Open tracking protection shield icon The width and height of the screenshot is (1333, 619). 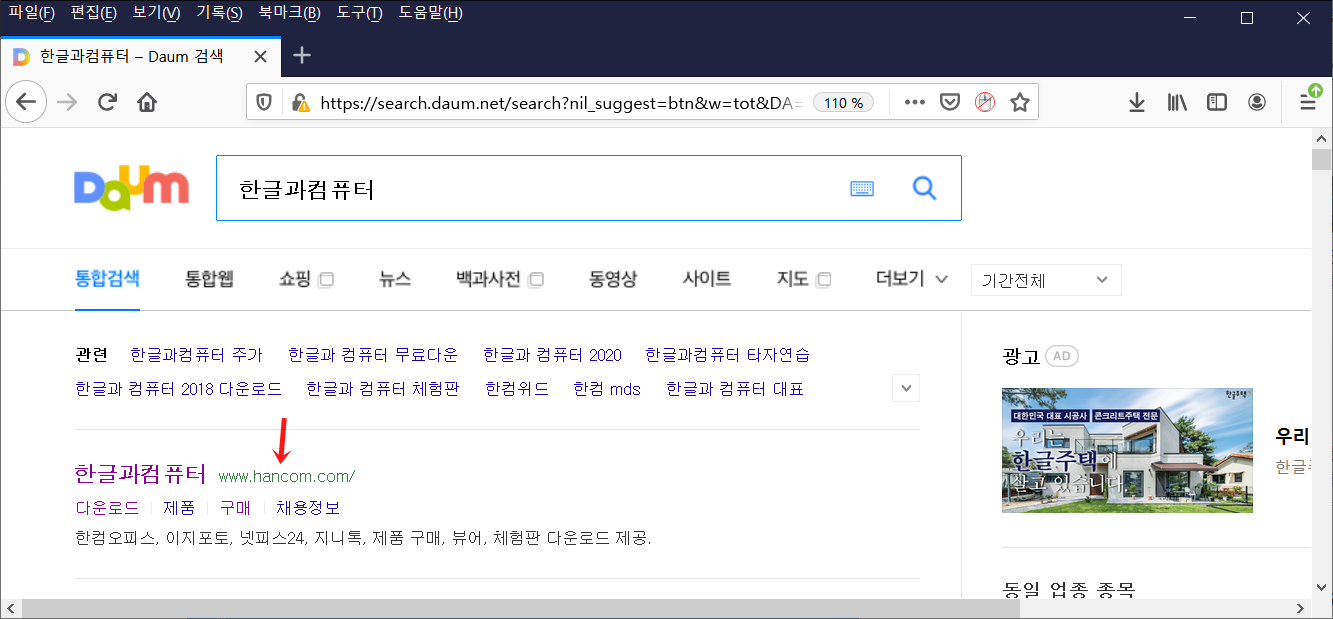click(265, 102)
